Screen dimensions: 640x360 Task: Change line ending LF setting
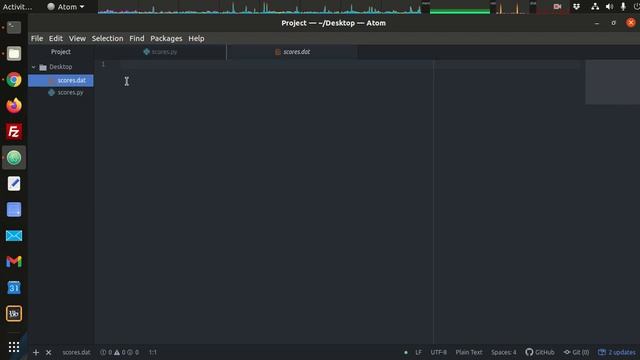pos(418,352)
